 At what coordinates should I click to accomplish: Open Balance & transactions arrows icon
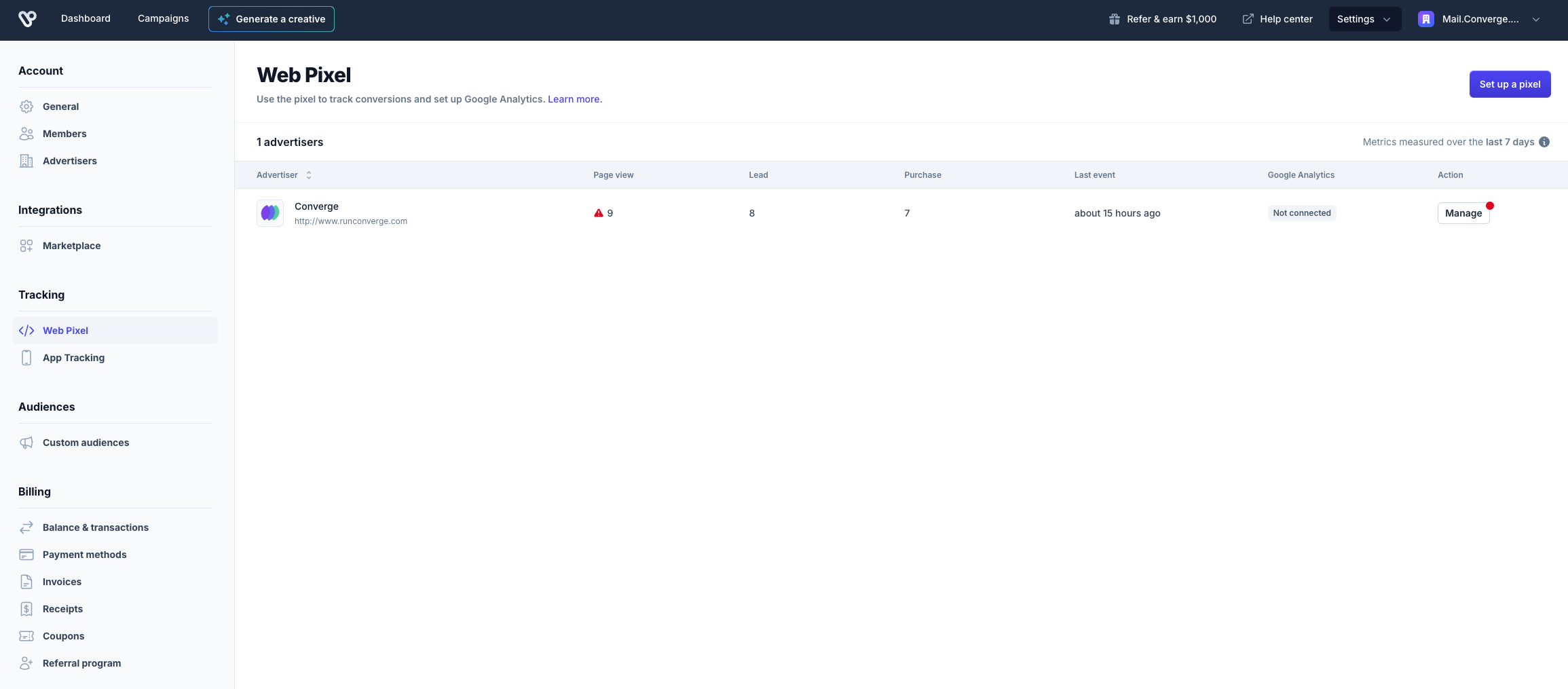point(26,527)
